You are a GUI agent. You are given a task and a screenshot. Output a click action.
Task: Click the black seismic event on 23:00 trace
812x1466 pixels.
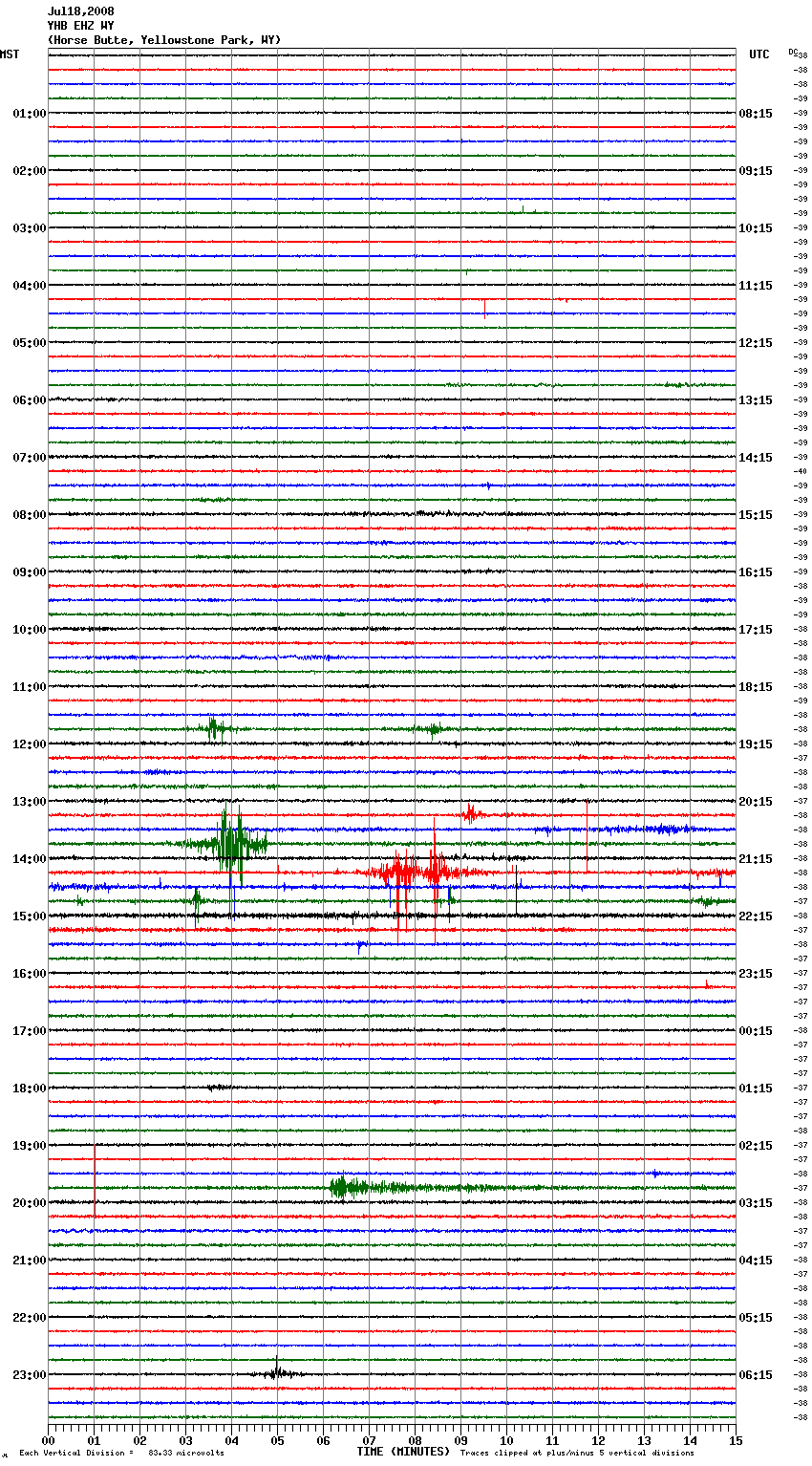coord(276,1373)
